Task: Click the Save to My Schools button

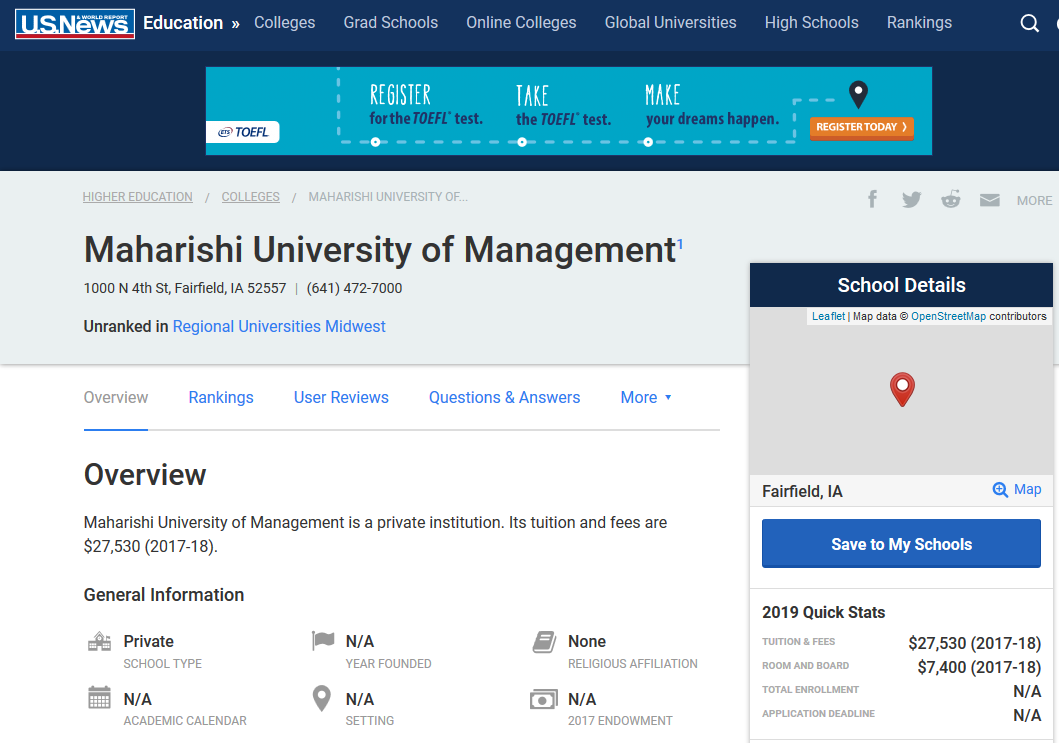Action: click(x=901, y=544)
